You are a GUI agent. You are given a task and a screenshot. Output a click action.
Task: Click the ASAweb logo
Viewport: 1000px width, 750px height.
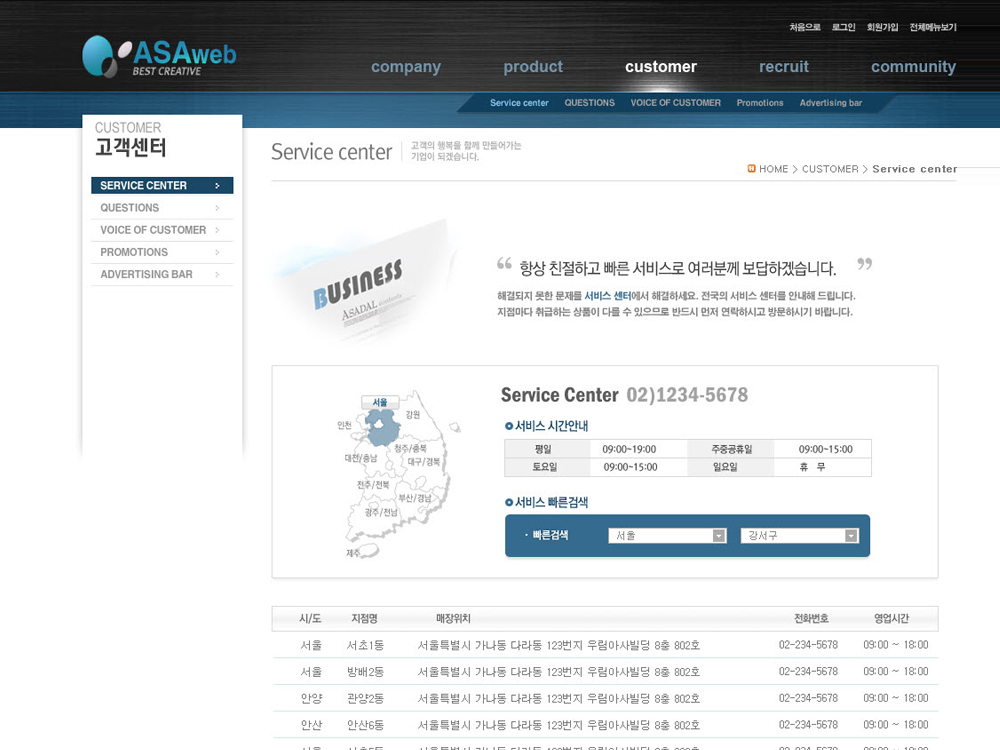point(160,56)
